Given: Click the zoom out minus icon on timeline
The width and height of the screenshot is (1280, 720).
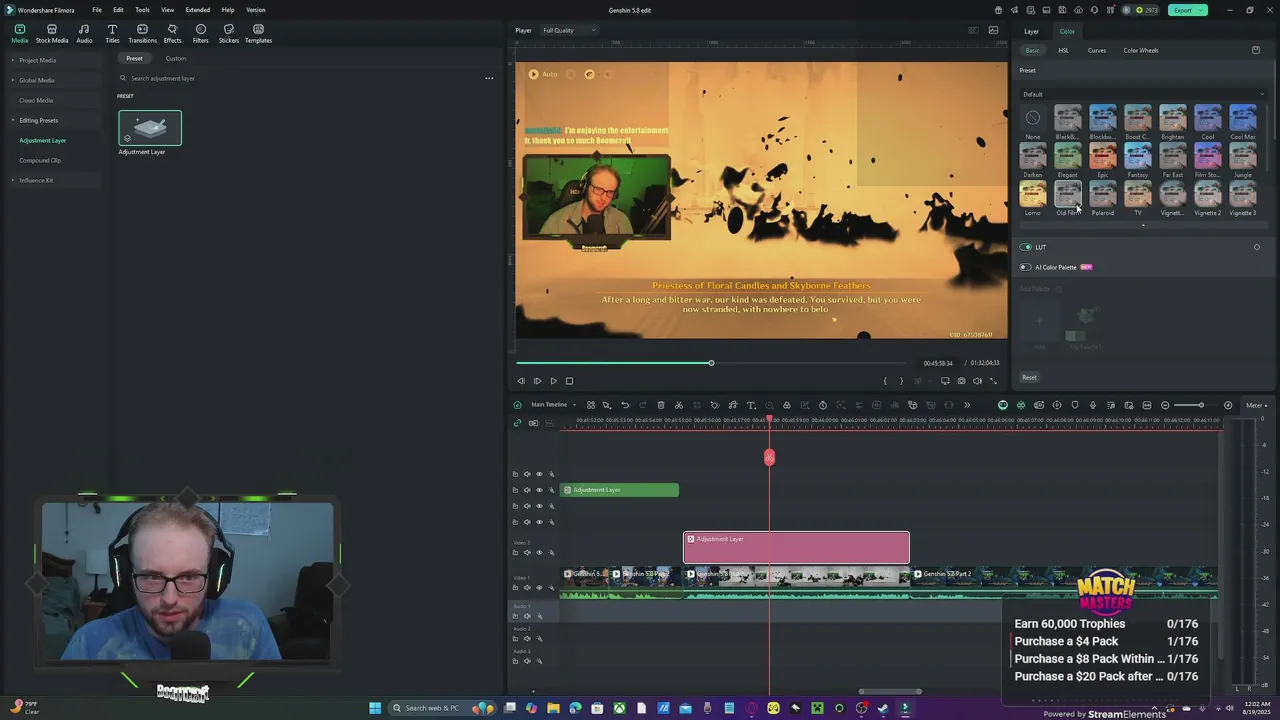Looking at the screenshot, I should pyautogui.click(x=1165, y=405).
